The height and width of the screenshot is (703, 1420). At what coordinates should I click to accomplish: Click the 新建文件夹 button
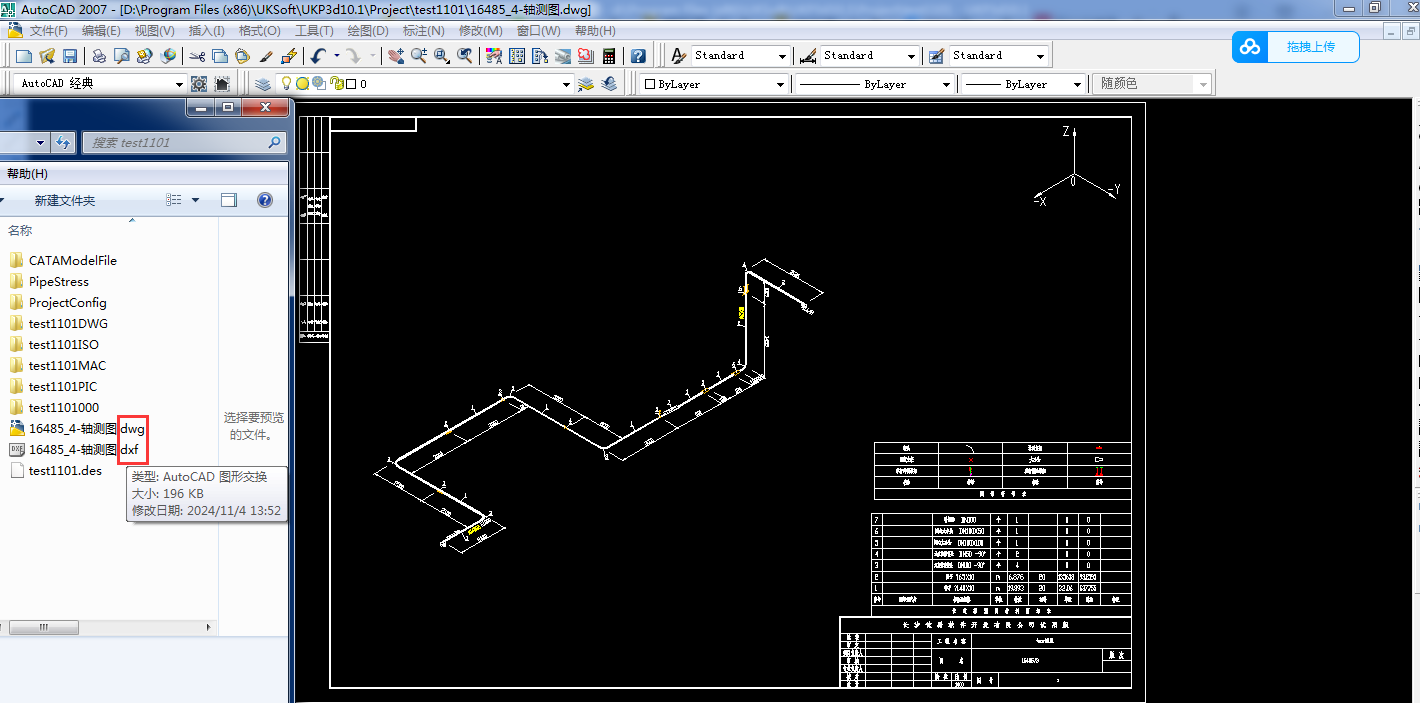[x=65, y=201]
